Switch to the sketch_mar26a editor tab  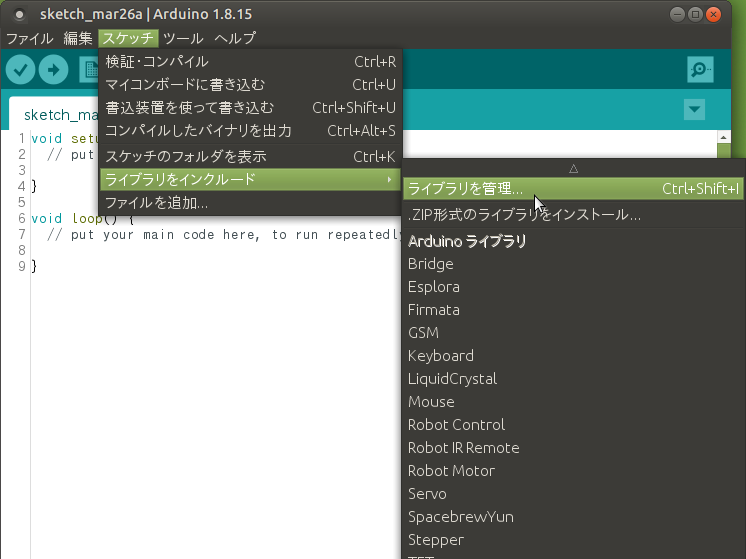(x=55, y=114)
